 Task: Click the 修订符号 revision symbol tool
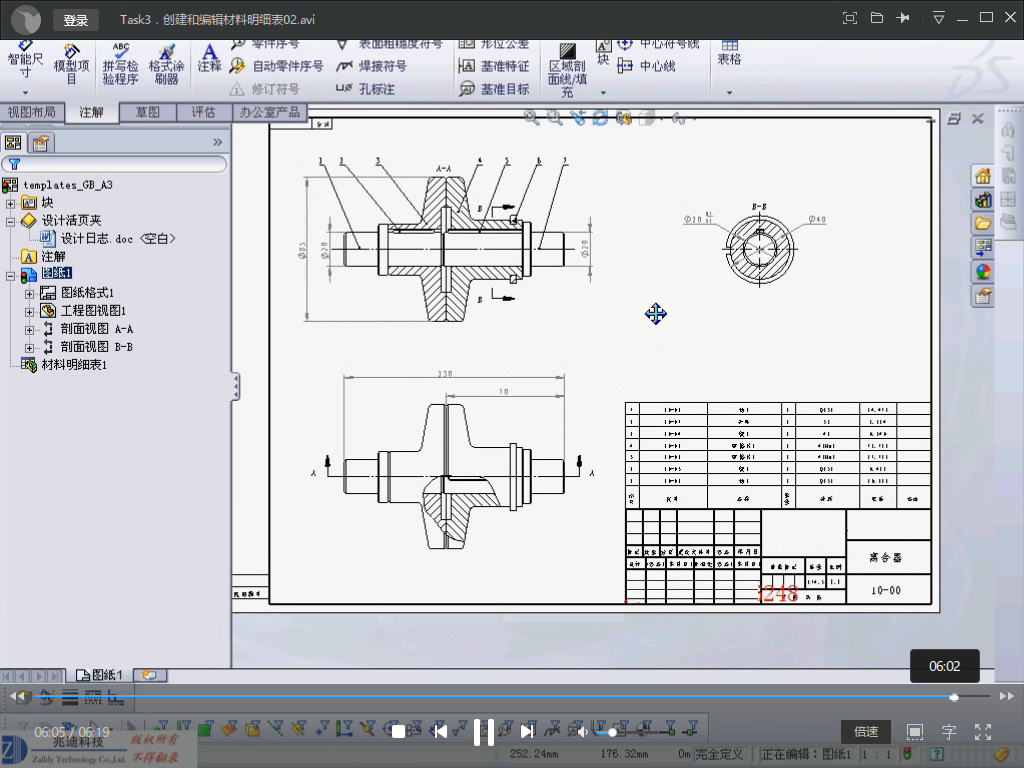(x=265, y=89)
